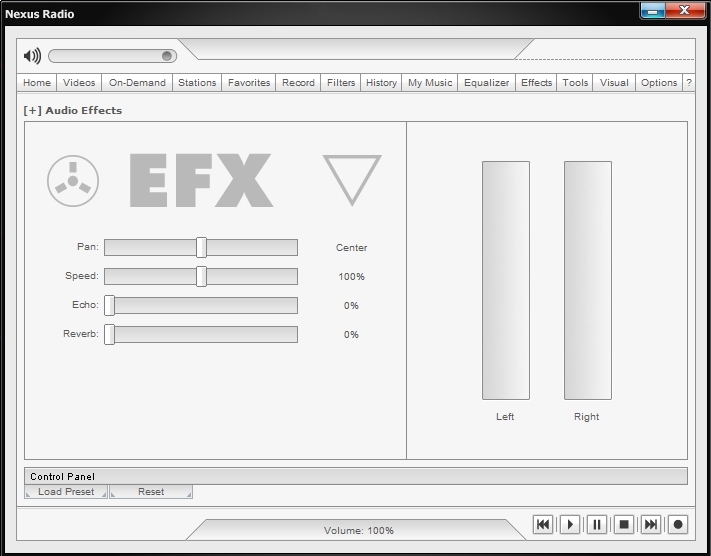Click the top now-playing display panel
This screenshot has width=711, height=556.
coord(356,49)
